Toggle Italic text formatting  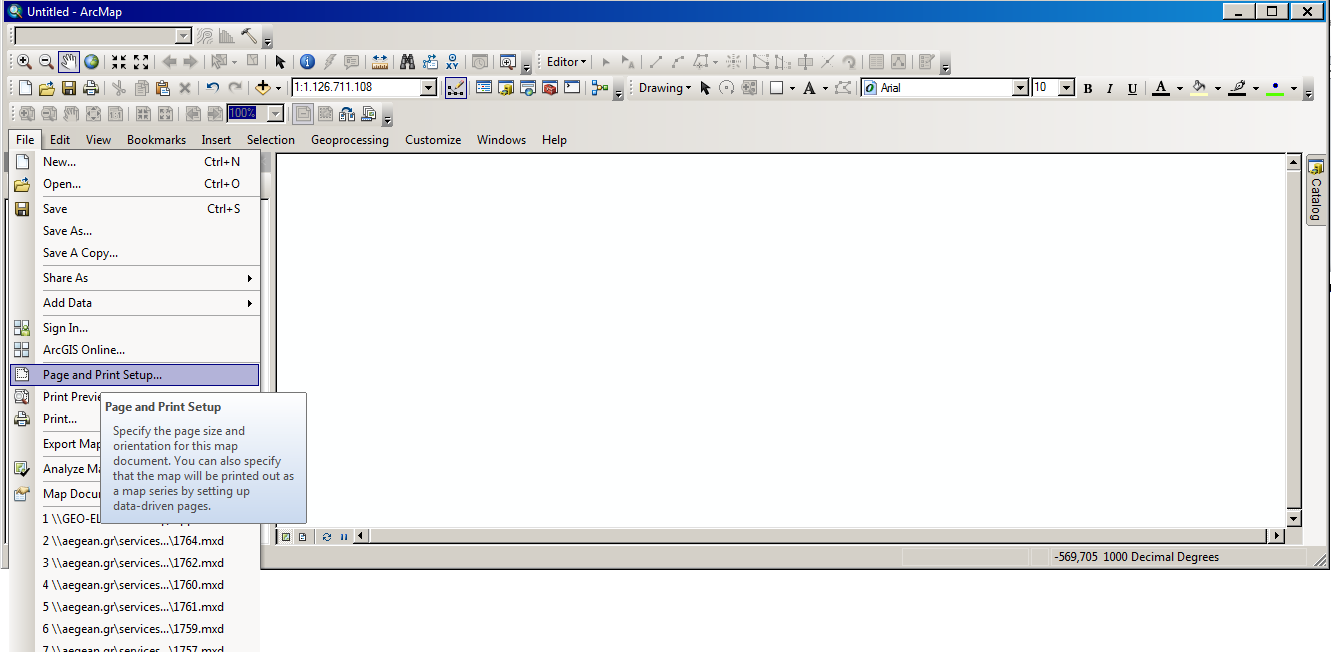[x=1109, y=88]
